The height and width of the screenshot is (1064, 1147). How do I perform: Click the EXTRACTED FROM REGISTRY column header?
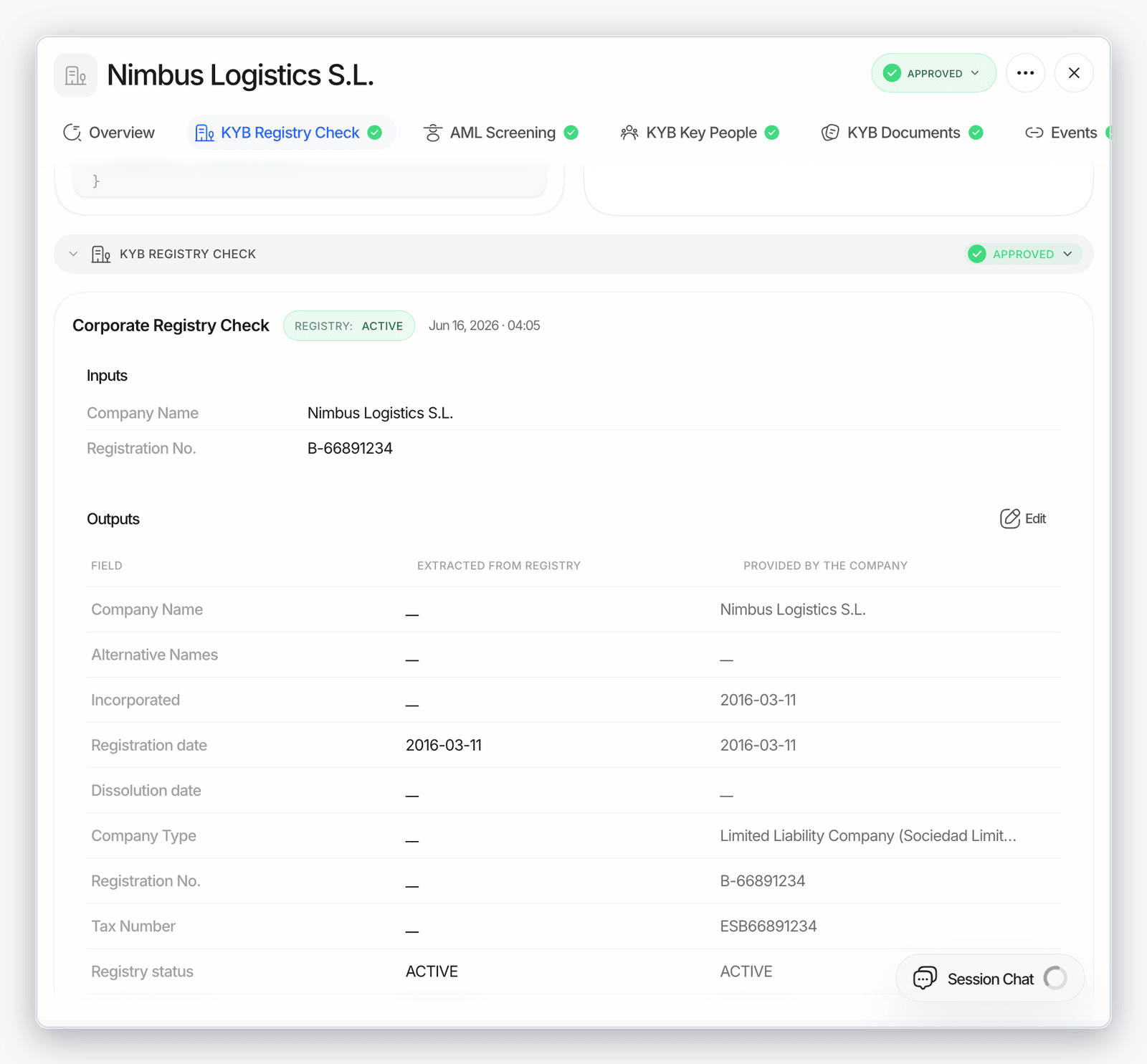499,566
